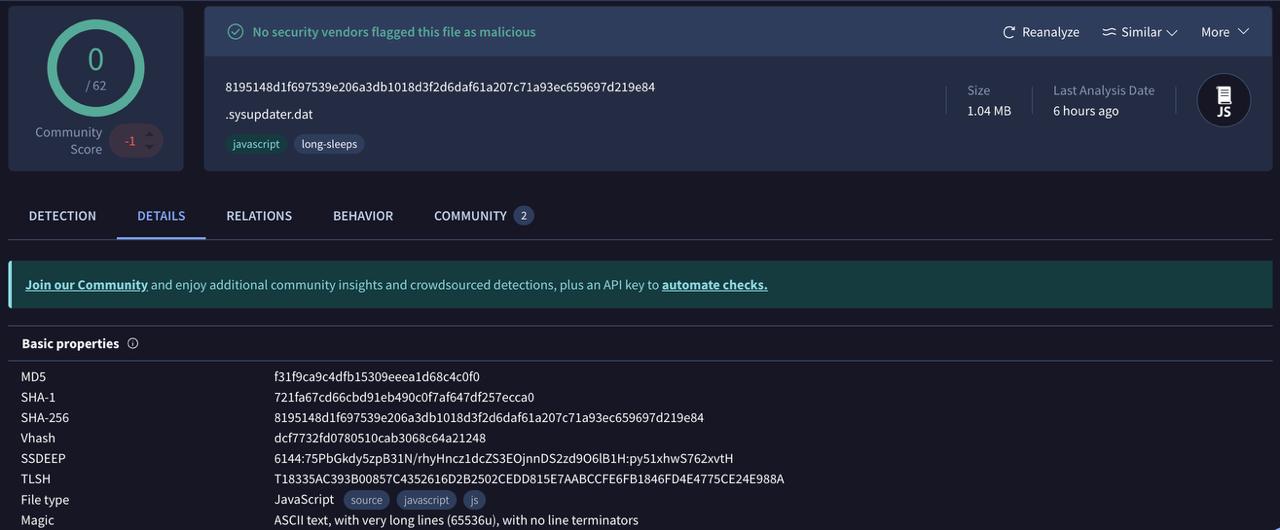Click the 'Last Analysis Date' label
This screenshot has height=530, width=1280.
(x=1104, y=90)
